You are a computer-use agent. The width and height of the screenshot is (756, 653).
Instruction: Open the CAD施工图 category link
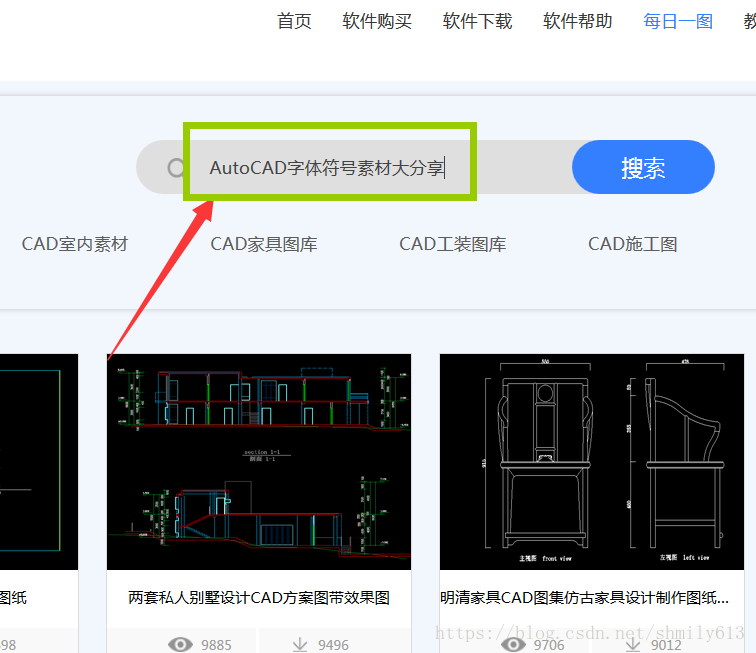[633, 244]
